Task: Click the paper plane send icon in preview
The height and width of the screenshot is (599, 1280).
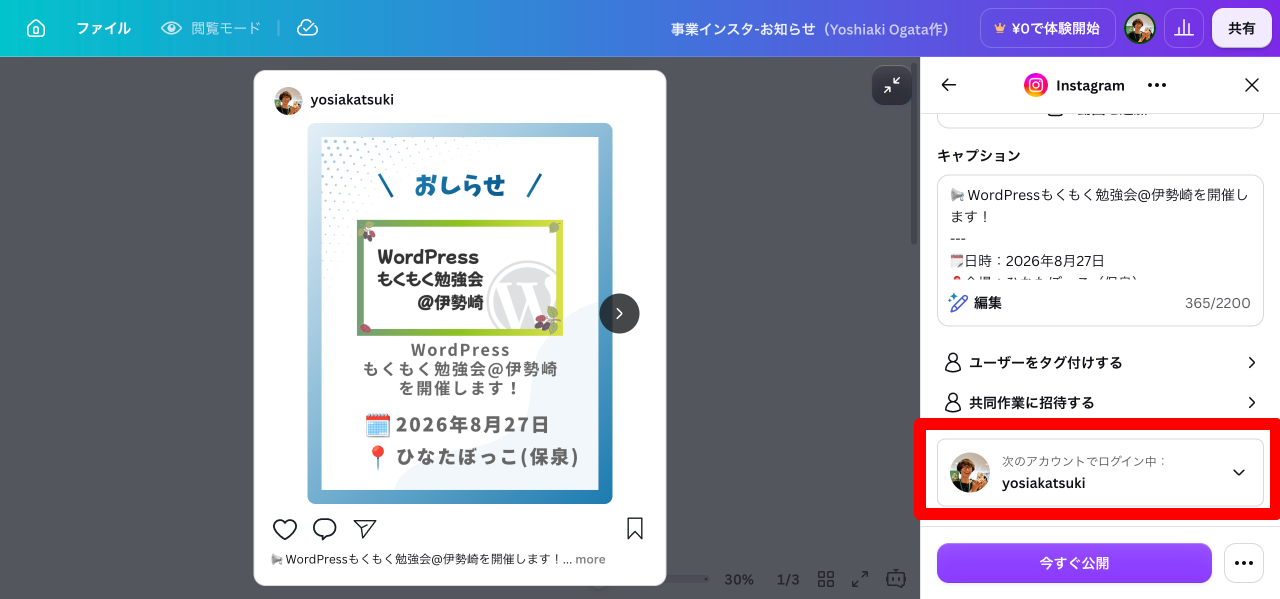Action: (365, 529)
